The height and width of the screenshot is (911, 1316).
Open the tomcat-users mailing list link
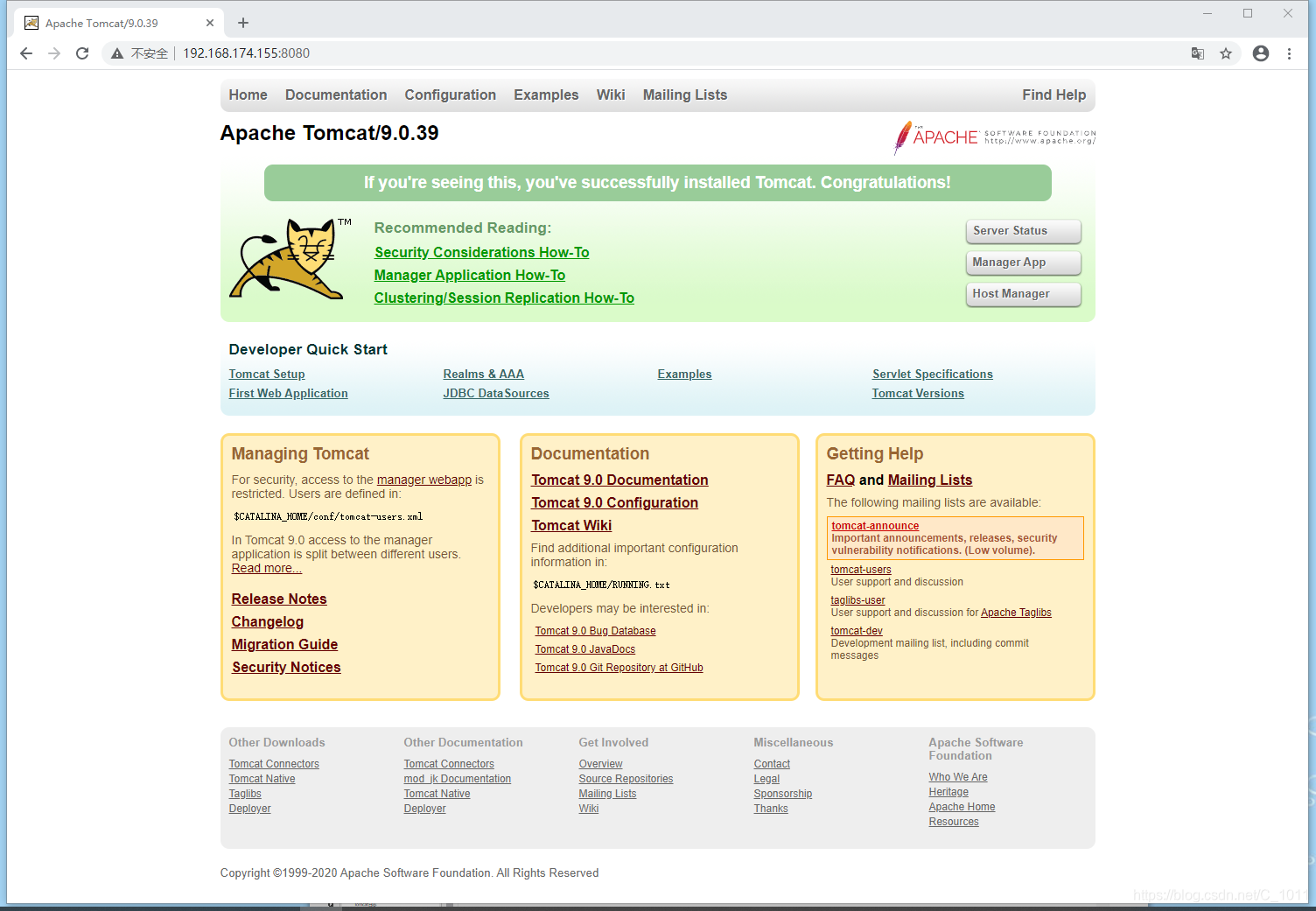click(861, 570)
